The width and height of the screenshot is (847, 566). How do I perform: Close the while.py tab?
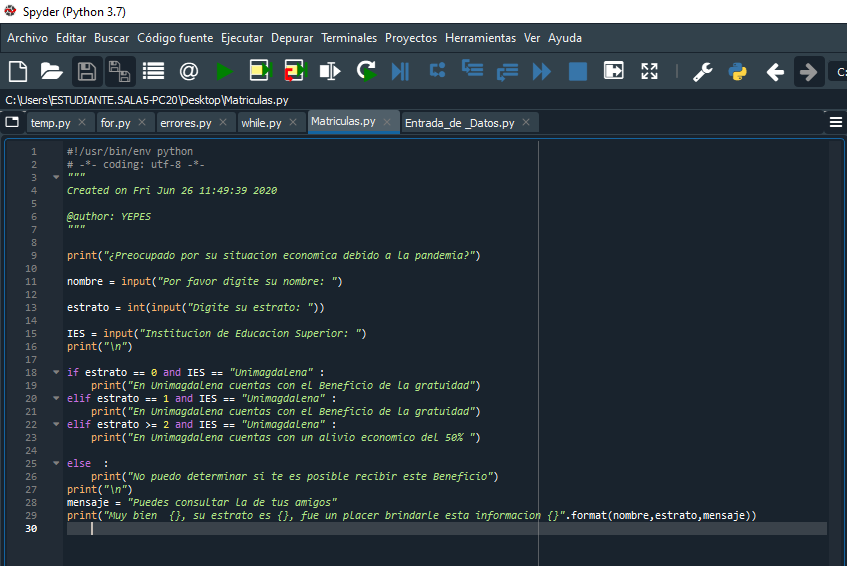[x=293, y=122]
